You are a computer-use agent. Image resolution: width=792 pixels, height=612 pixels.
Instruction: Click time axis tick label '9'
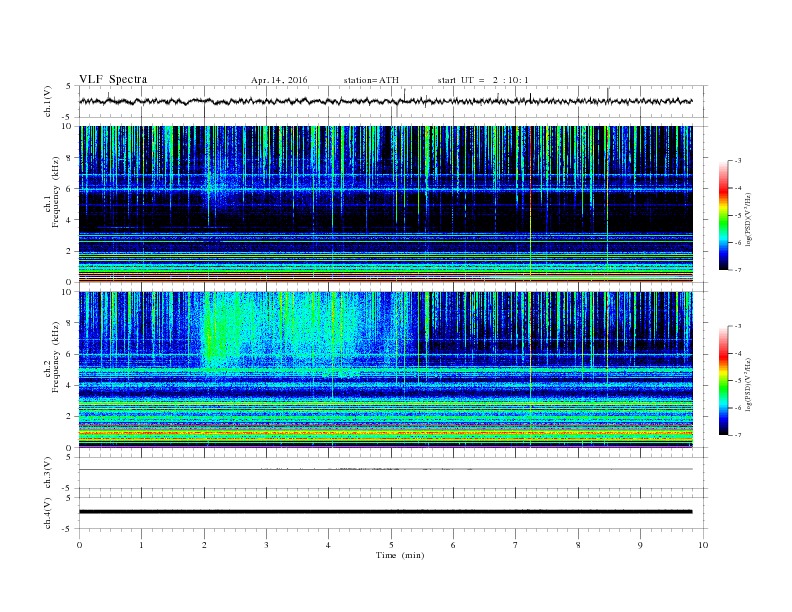(640, 545)
